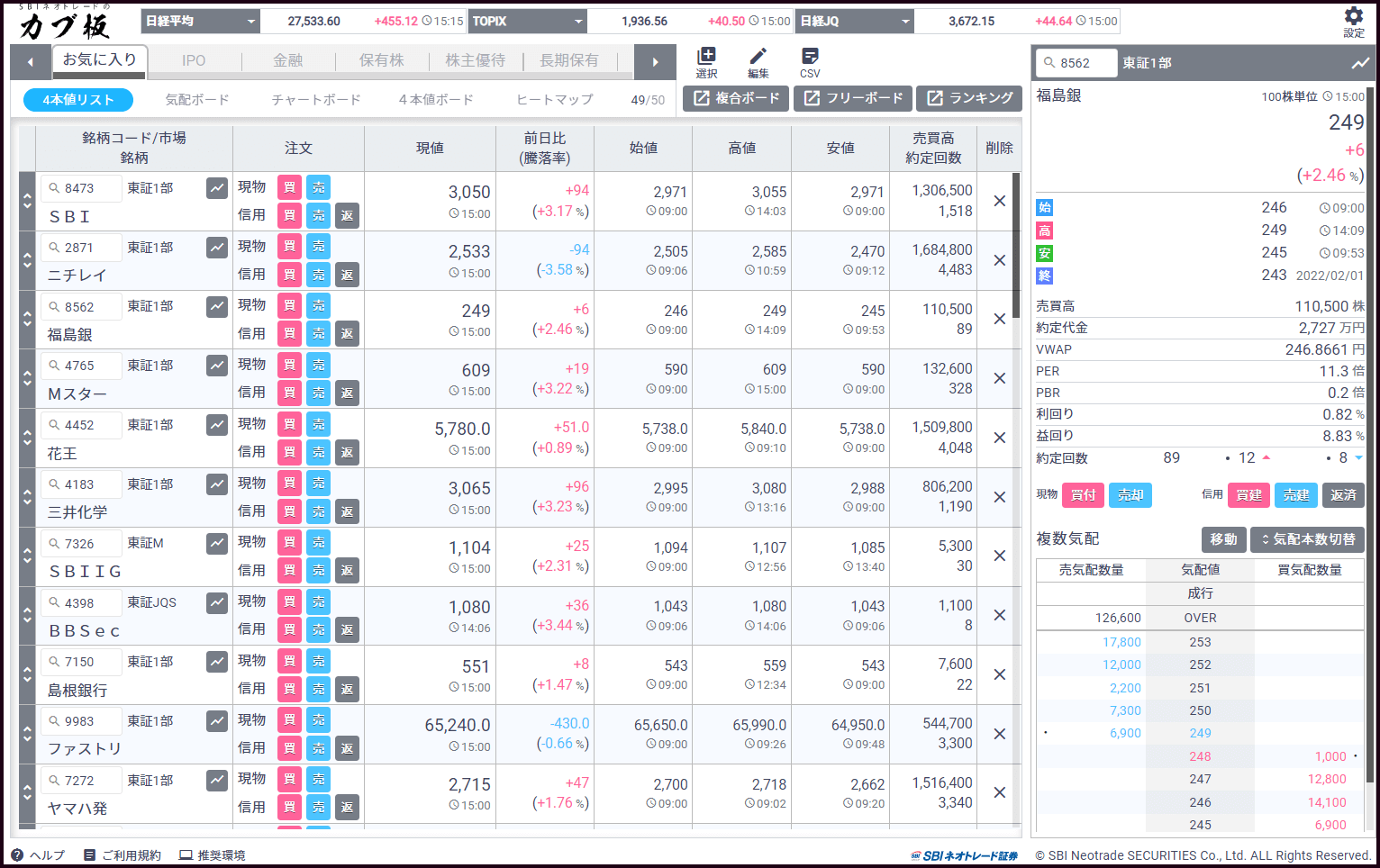This screenshot has width=1380, height=868.
Task: Delete 花王 row with X
Action: coord(999,438)
